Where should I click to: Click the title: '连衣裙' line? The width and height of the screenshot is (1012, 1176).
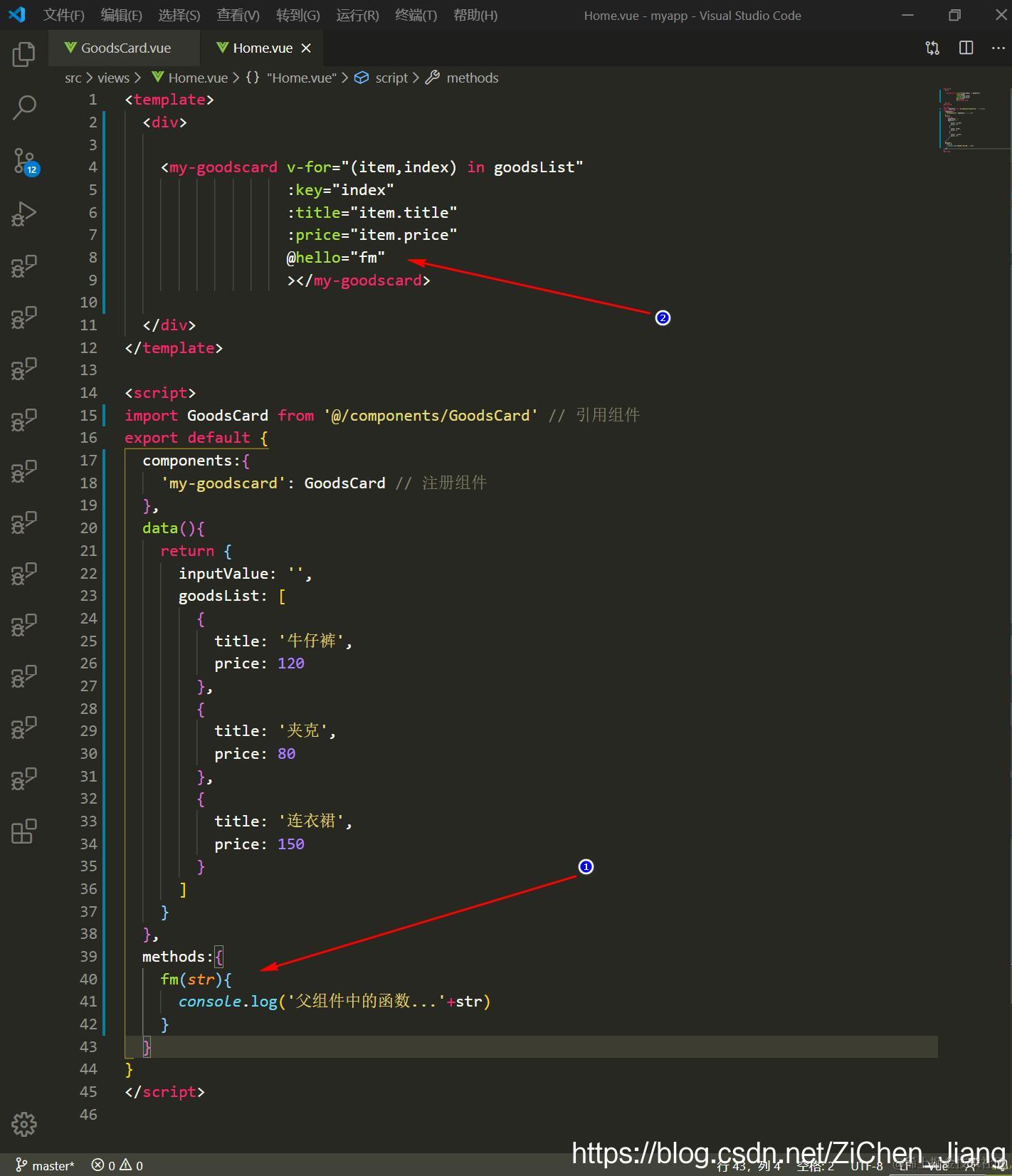[x=283, y=821]
